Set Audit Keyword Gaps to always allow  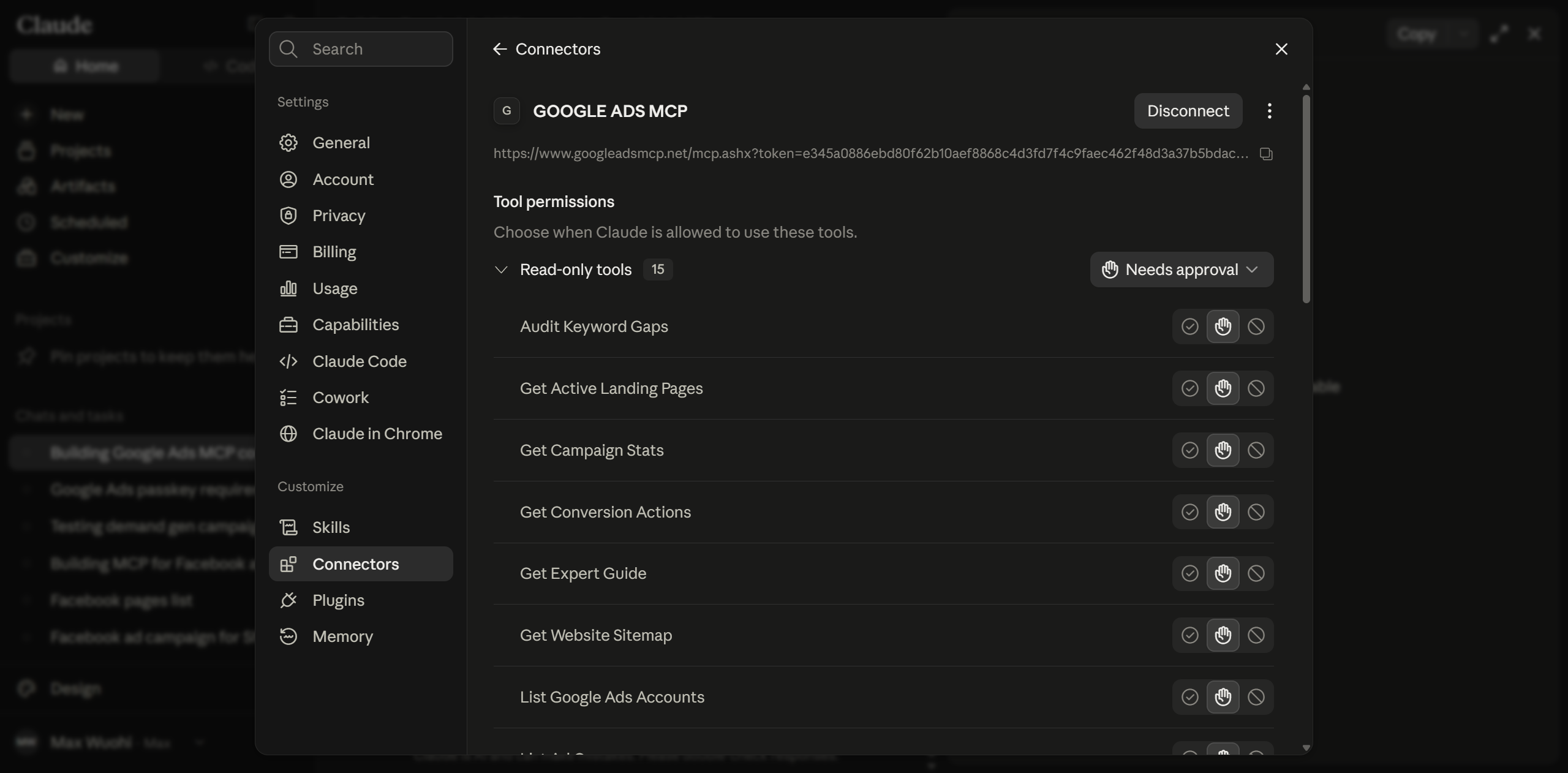point(1189,326)
